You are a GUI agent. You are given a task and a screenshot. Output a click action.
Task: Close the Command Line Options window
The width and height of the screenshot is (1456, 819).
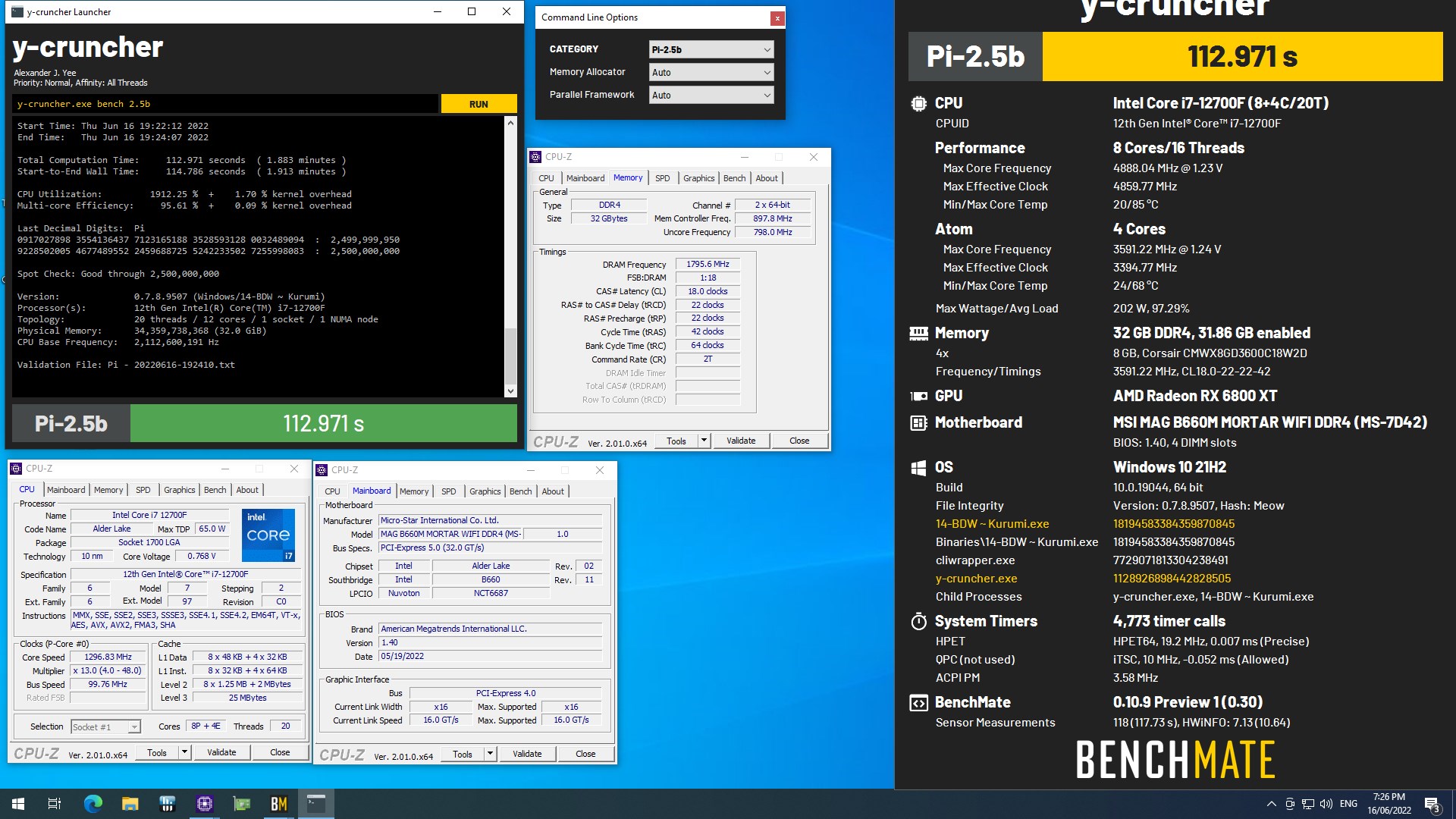click(x=777, y=17)
